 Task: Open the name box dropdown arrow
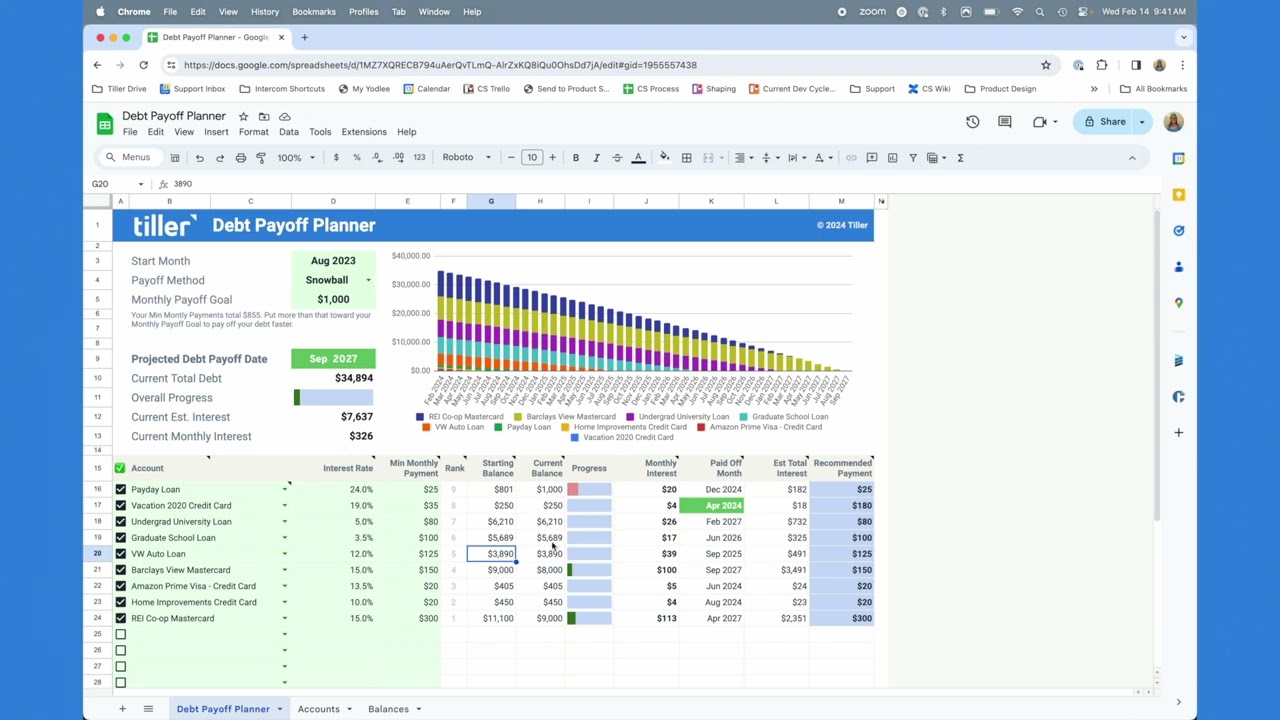click(x=140, y=184)
